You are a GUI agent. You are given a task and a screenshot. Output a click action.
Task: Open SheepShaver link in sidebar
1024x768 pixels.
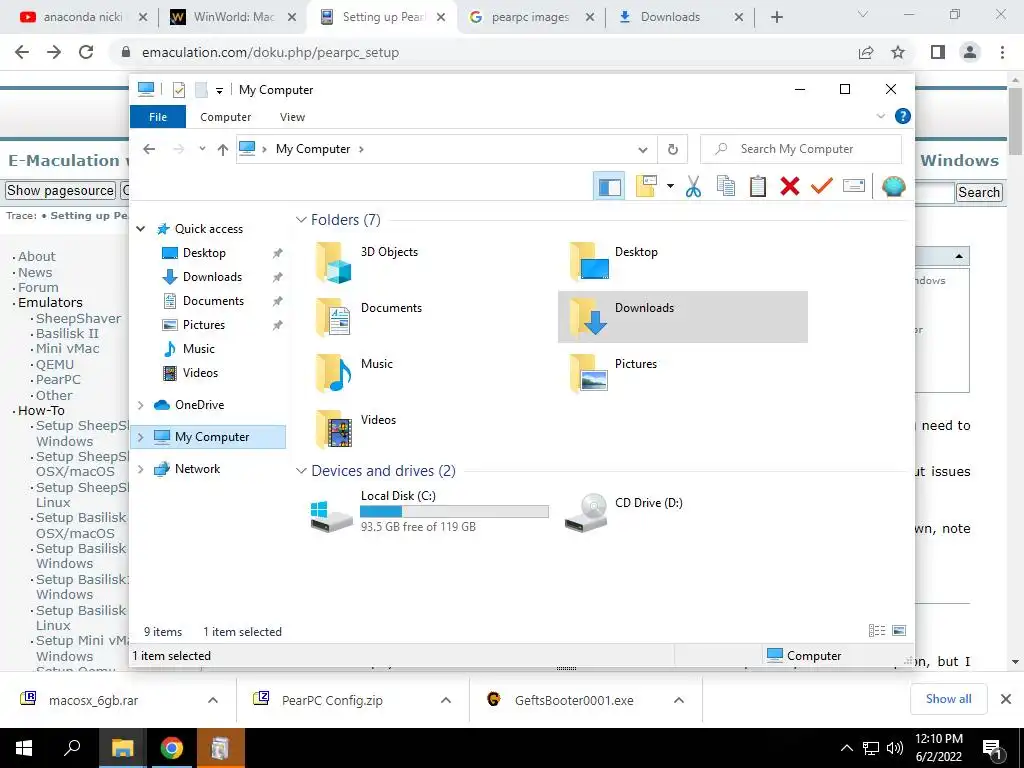tap(78, 319)
